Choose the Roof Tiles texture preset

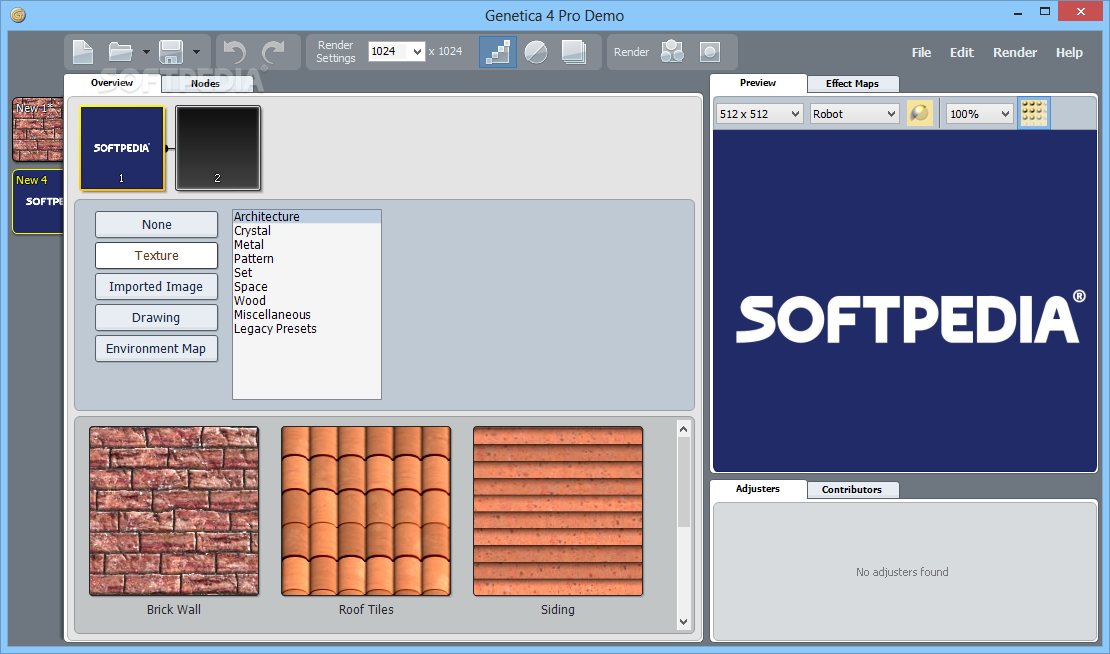pyautogui.click(x=366, y=511)
